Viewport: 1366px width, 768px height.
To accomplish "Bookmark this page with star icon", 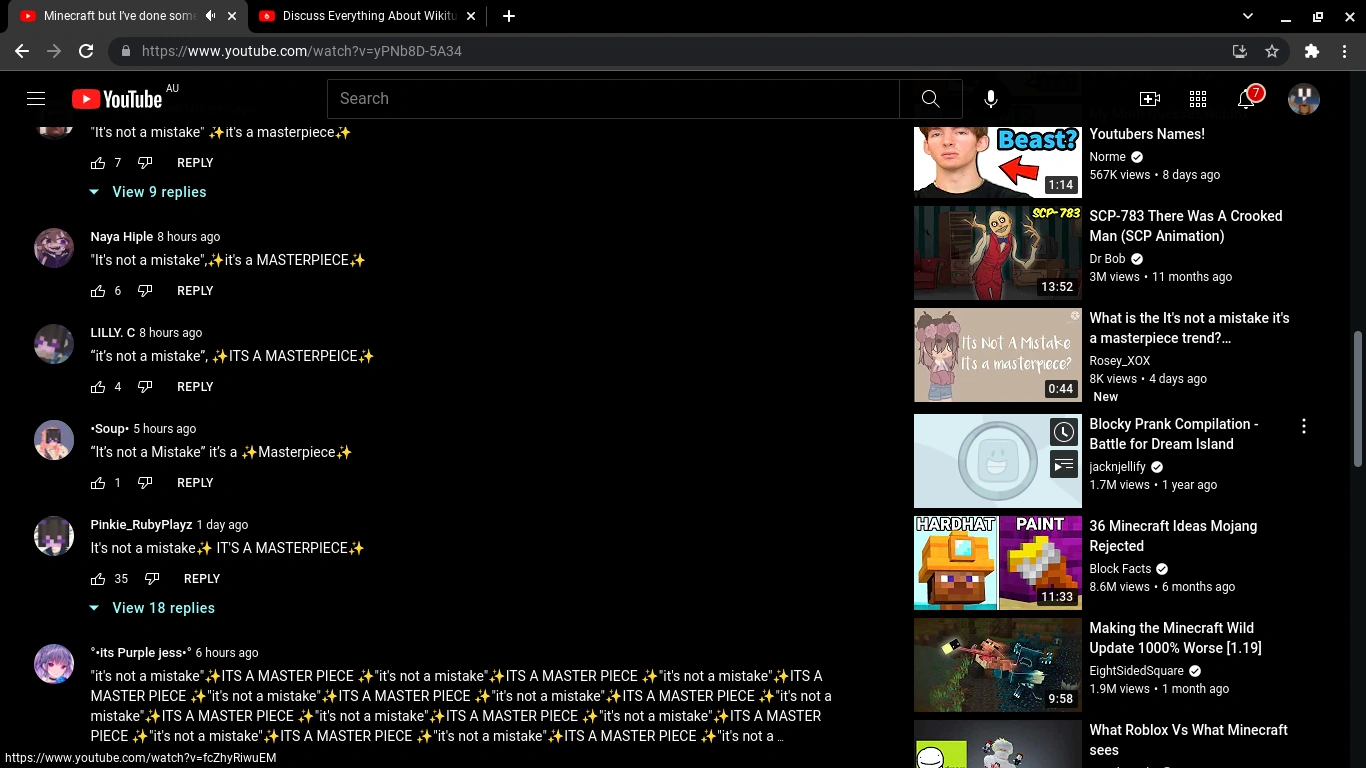I will pyautogui.click(x=1272, y=51).
